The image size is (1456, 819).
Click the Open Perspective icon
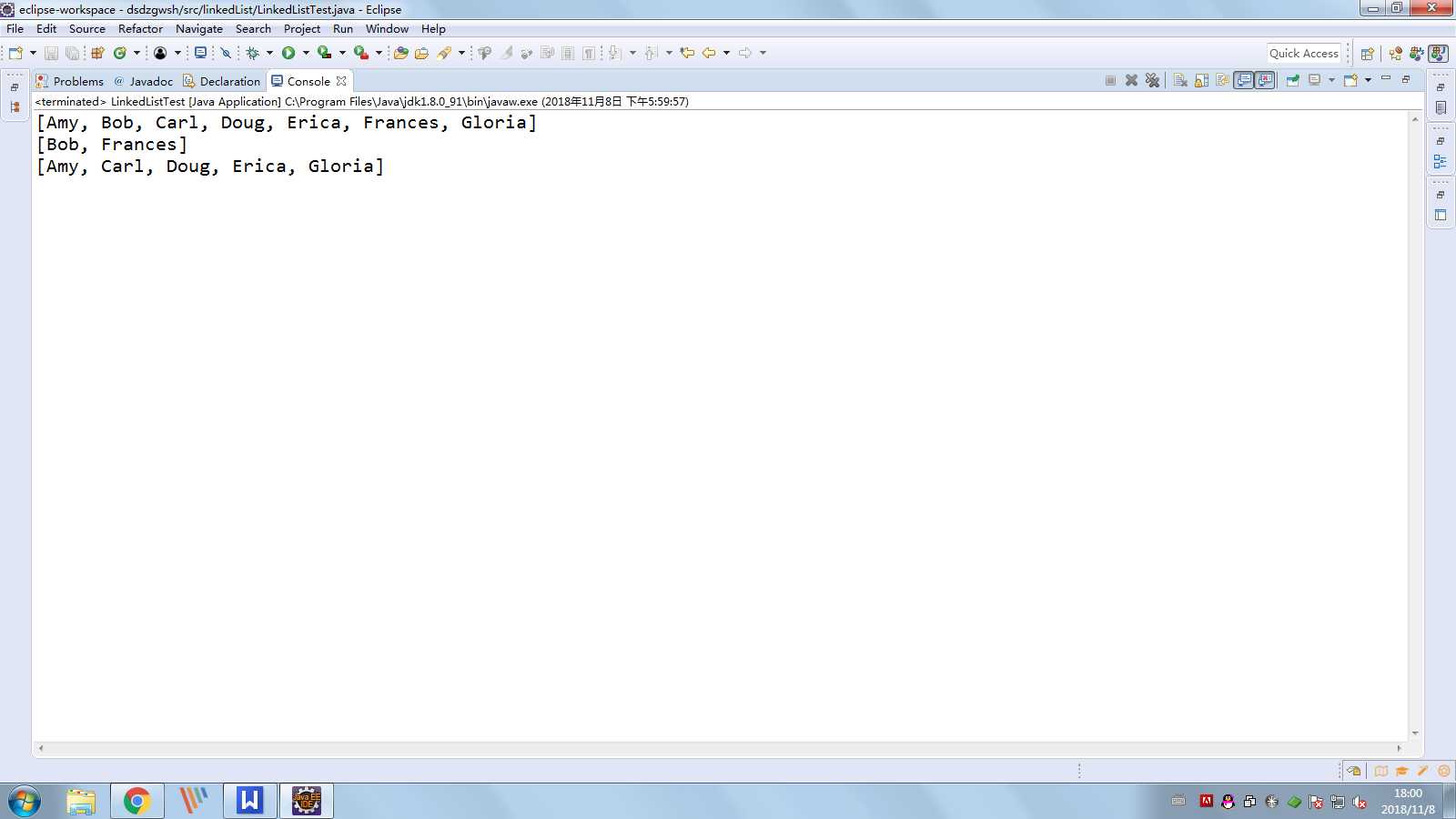pos(1367,53)
